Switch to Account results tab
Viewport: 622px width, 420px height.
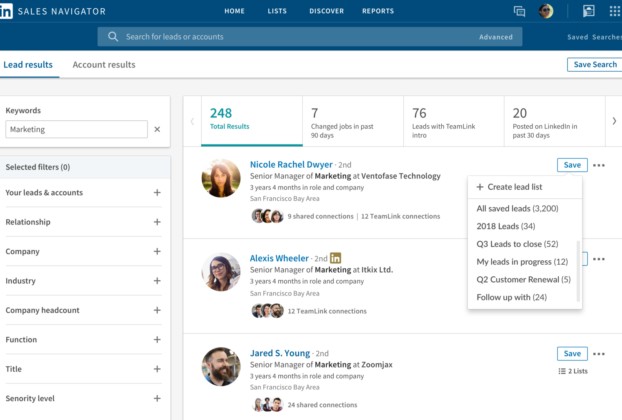coord(104,65)
